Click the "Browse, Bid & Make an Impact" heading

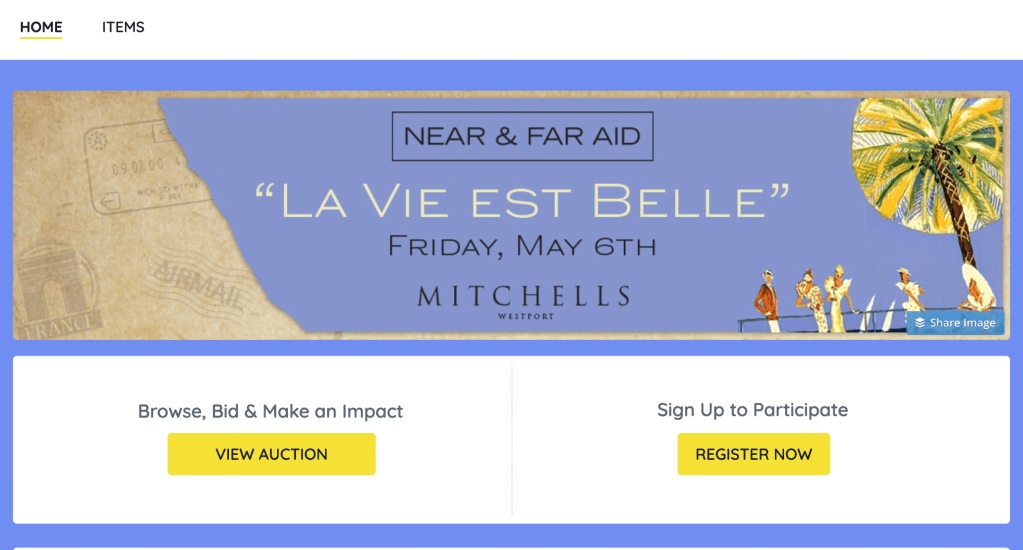click(270, 411)
